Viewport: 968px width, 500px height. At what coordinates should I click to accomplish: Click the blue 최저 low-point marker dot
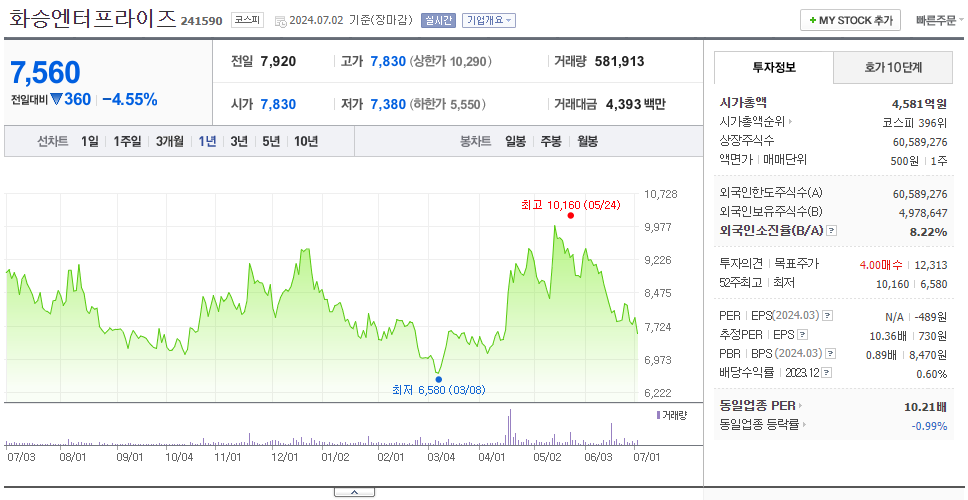point(438,379)
